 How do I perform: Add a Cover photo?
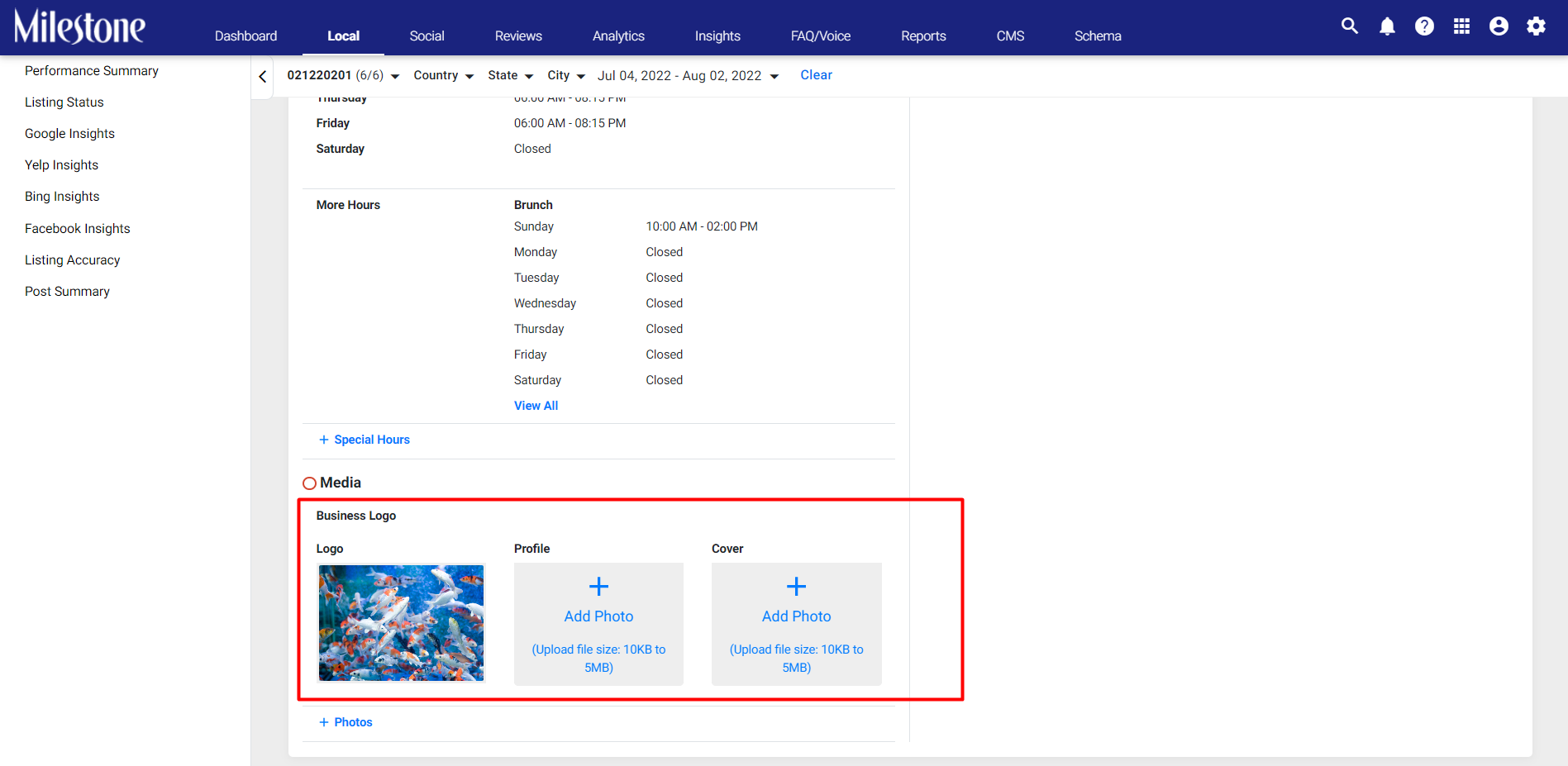coord(796,624)
